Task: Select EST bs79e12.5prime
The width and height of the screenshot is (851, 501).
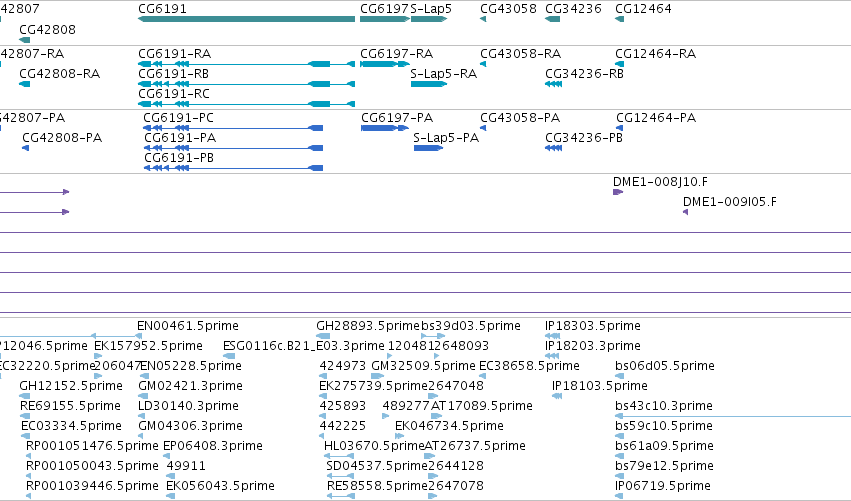Action: pyautogui.click(x=664, y=466)
